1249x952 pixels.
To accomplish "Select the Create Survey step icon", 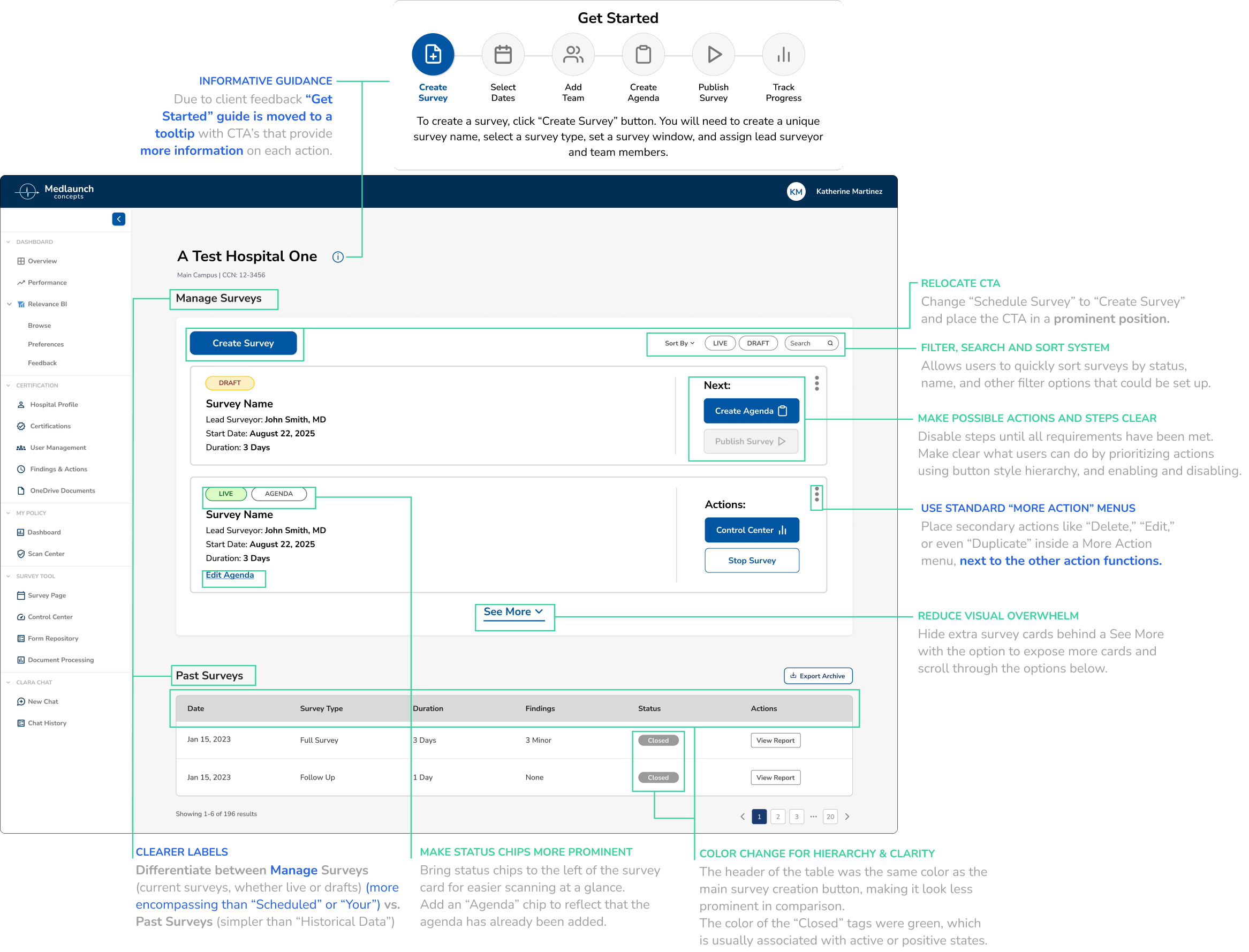I will point(433,54).
